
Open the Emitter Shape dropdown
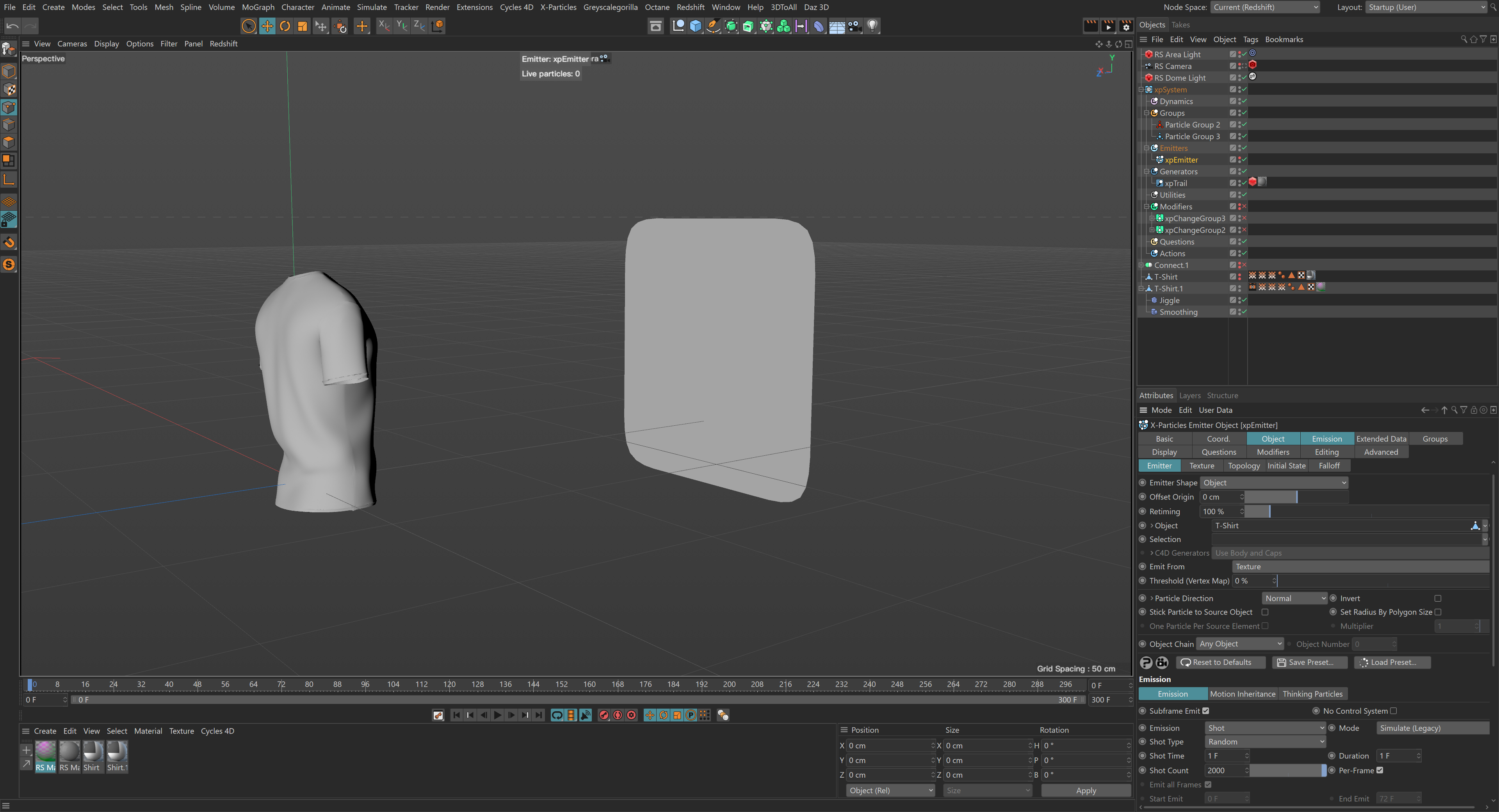coord(1274,483)
